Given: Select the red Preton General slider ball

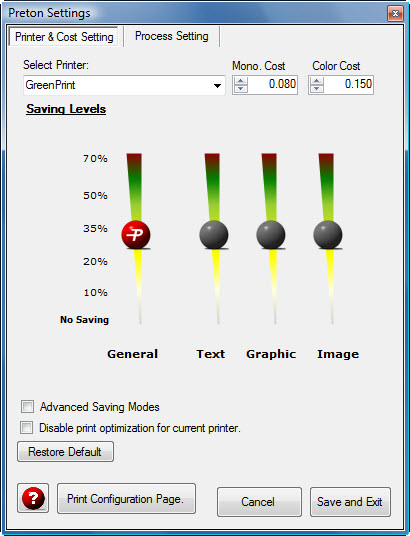Looking at the screenshot, I should [136, 234].
